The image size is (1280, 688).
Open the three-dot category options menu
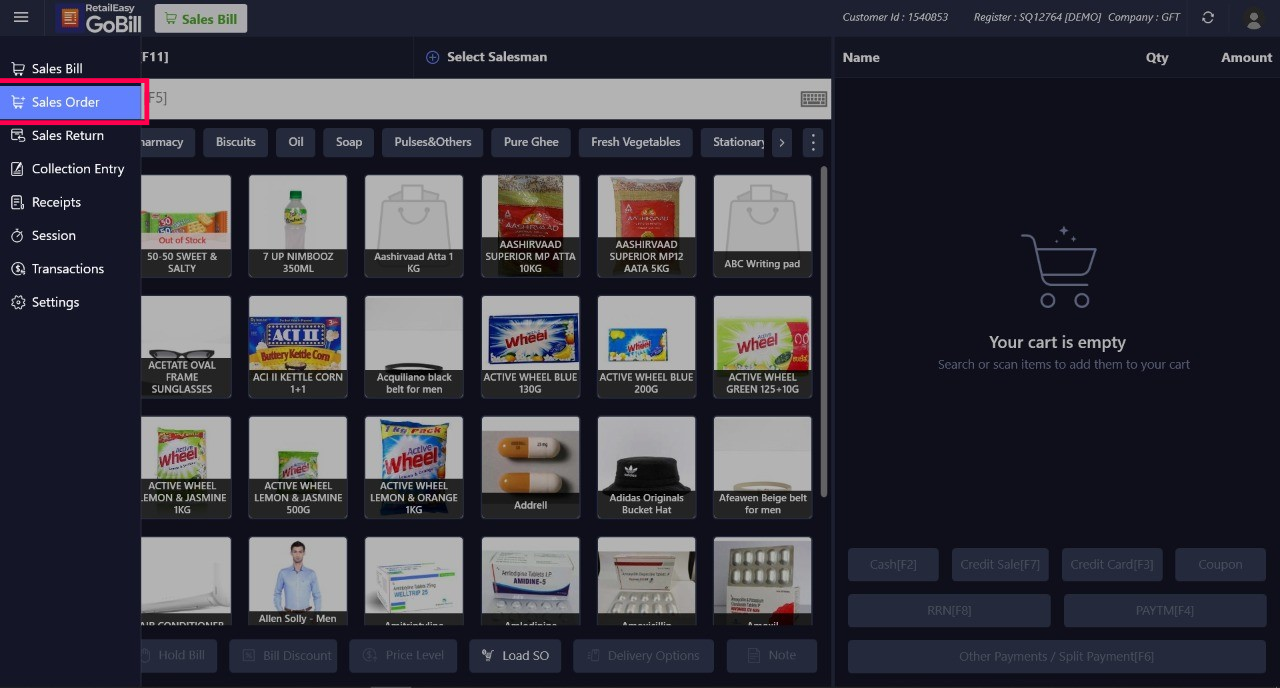point(813,143)
